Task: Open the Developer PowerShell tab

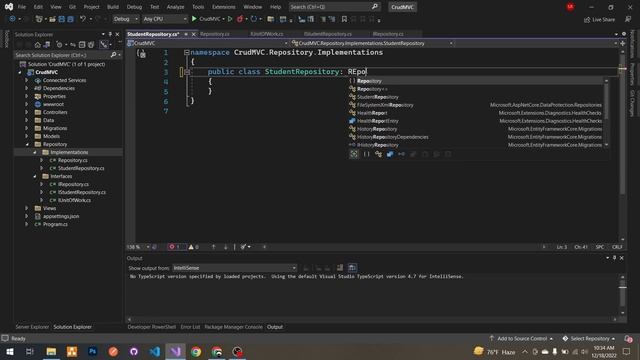Action: click(x=151, y=327)
